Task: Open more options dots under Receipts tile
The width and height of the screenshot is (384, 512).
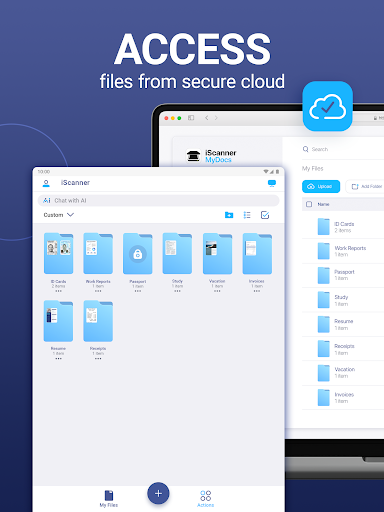Action: 98,358
